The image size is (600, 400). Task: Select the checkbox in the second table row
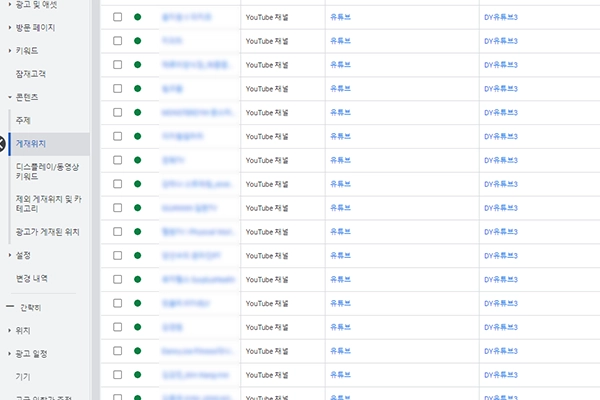coord(118,41)
